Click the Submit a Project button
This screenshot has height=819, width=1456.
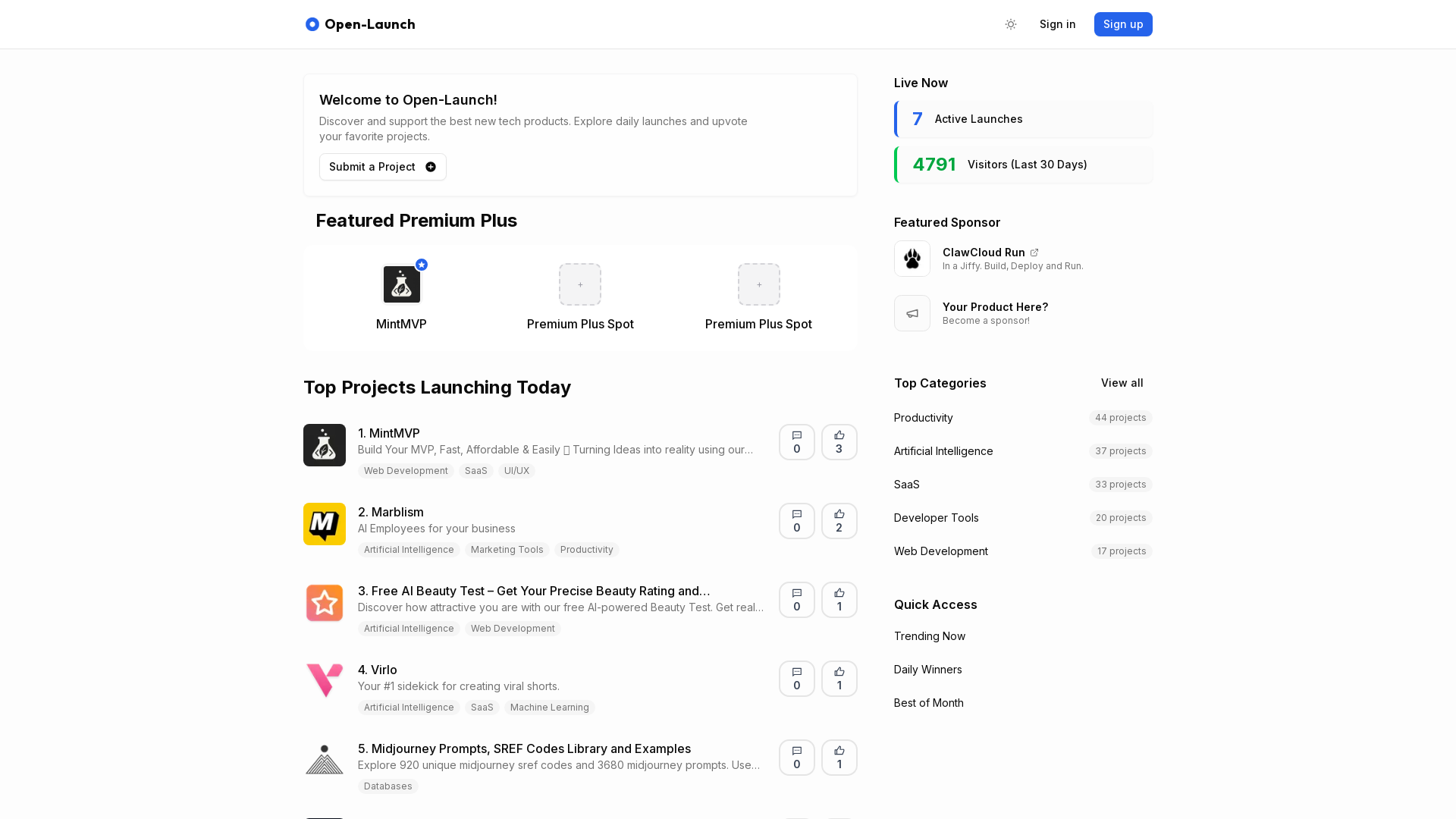(x=383, y=167)
